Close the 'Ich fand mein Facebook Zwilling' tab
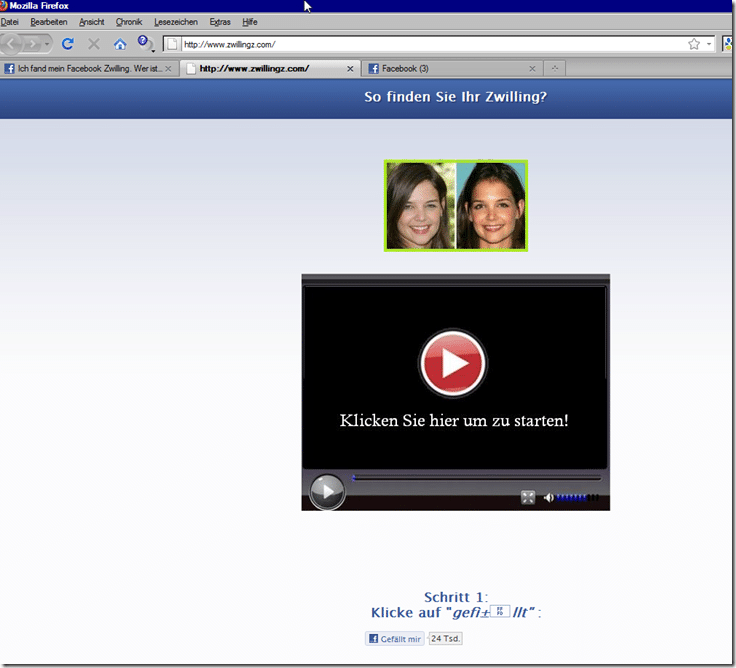Screen dimensions: 736x668 point(168,69)
